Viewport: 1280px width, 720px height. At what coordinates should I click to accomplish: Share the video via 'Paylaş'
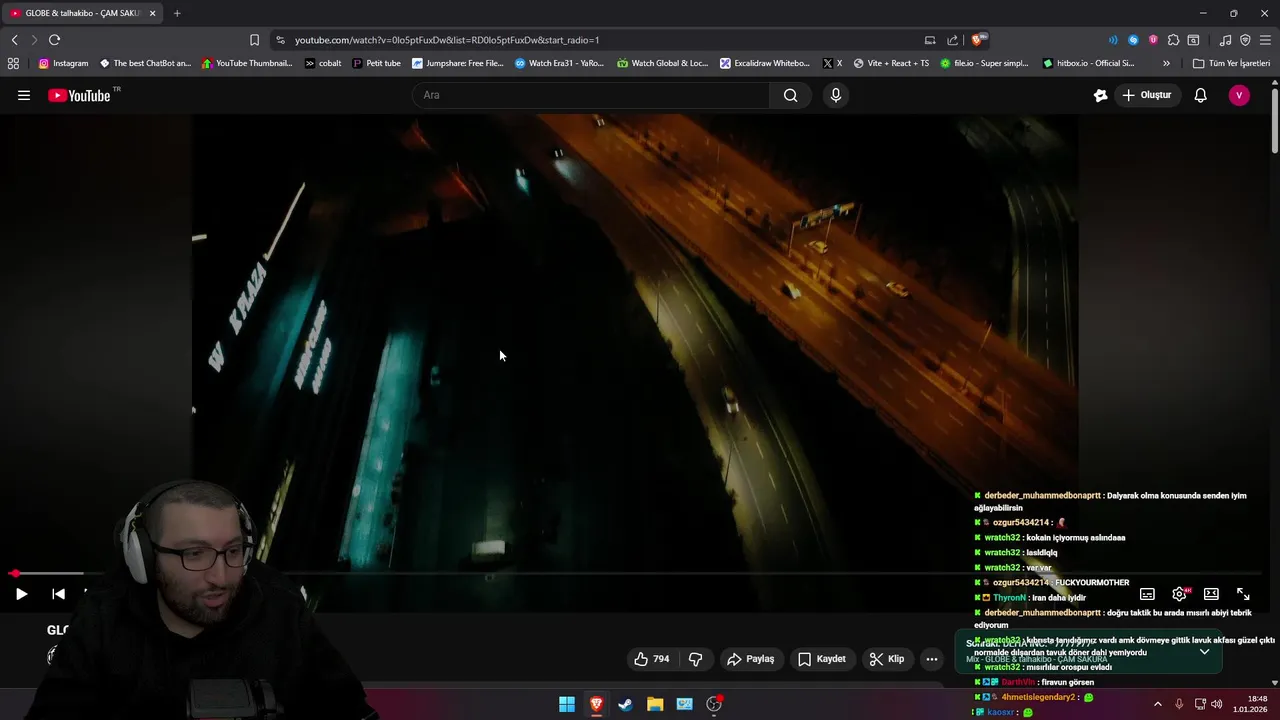tap(751, 659)
